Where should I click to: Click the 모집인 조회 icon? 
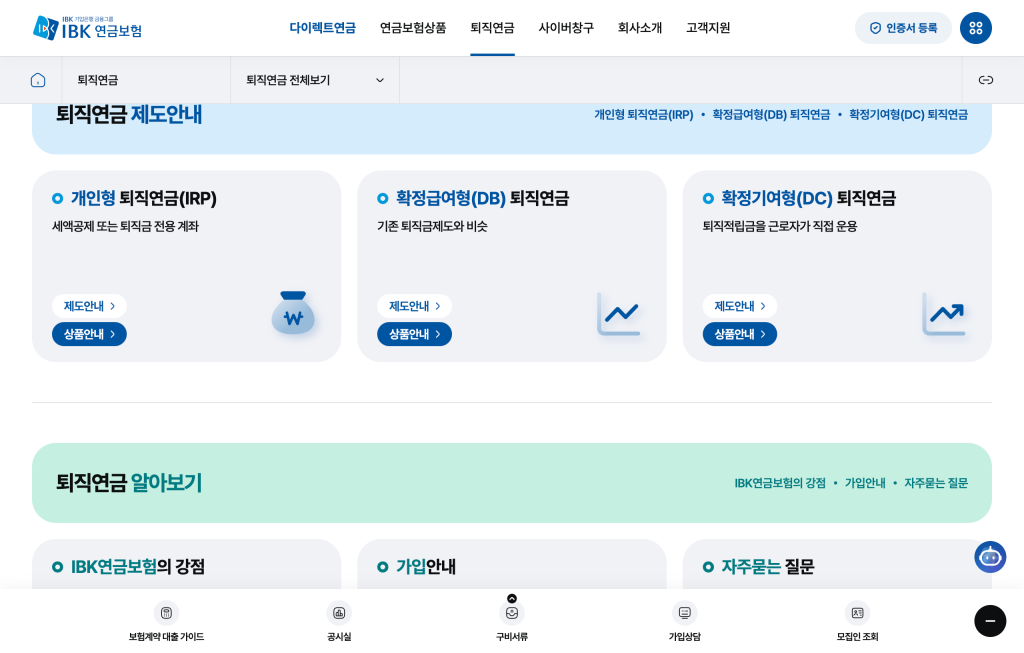point(857,613)
